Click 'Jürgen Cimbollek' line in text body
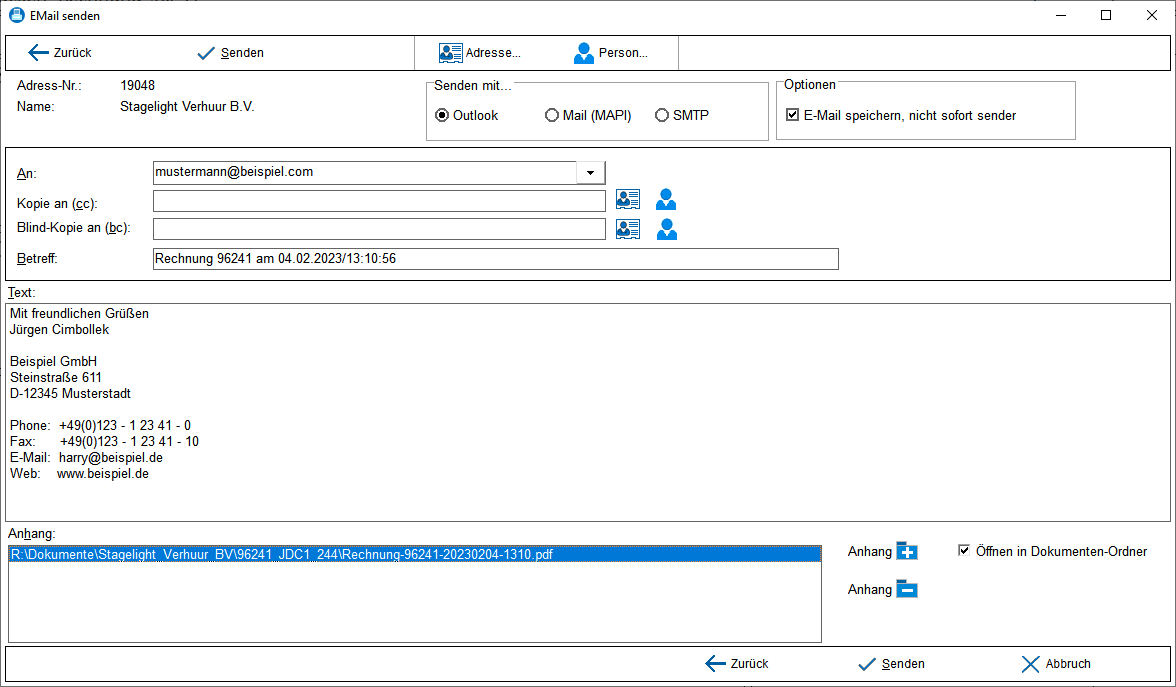The width and height of the screenshot is (1176, 687). [59, 330]
